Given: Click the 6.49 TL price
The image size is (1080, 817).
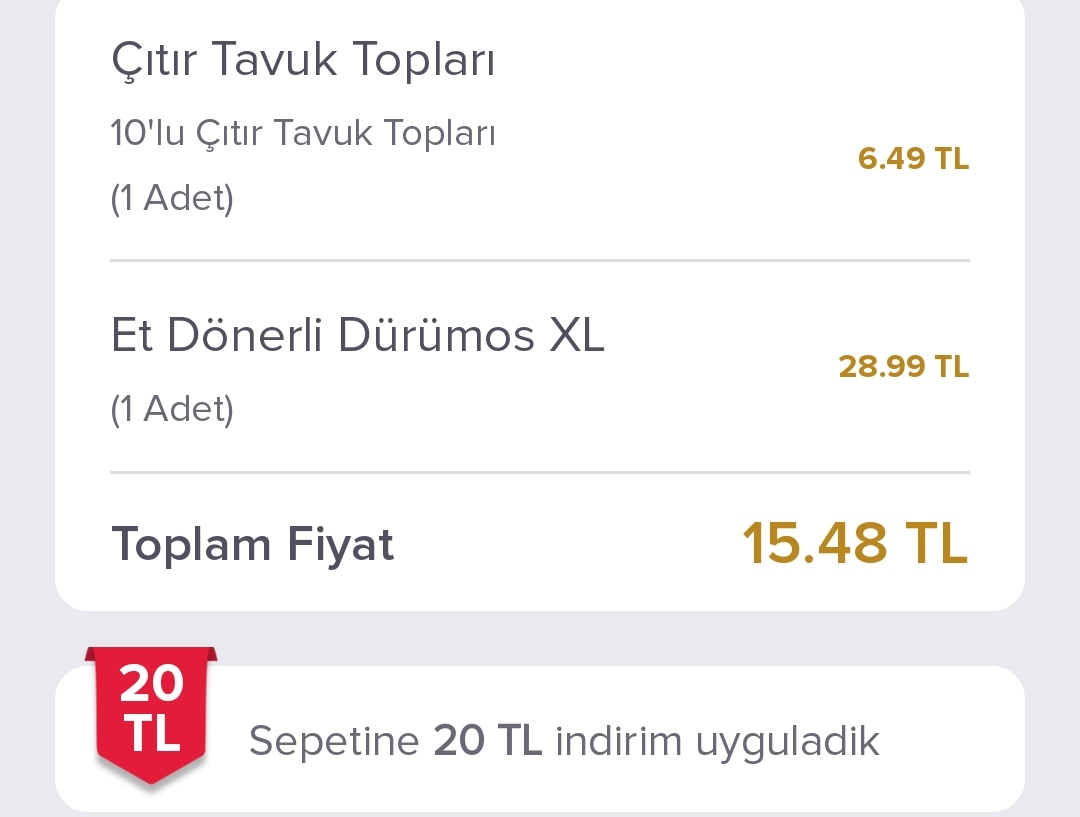Looking at the screenshot, I should (913, 159).
